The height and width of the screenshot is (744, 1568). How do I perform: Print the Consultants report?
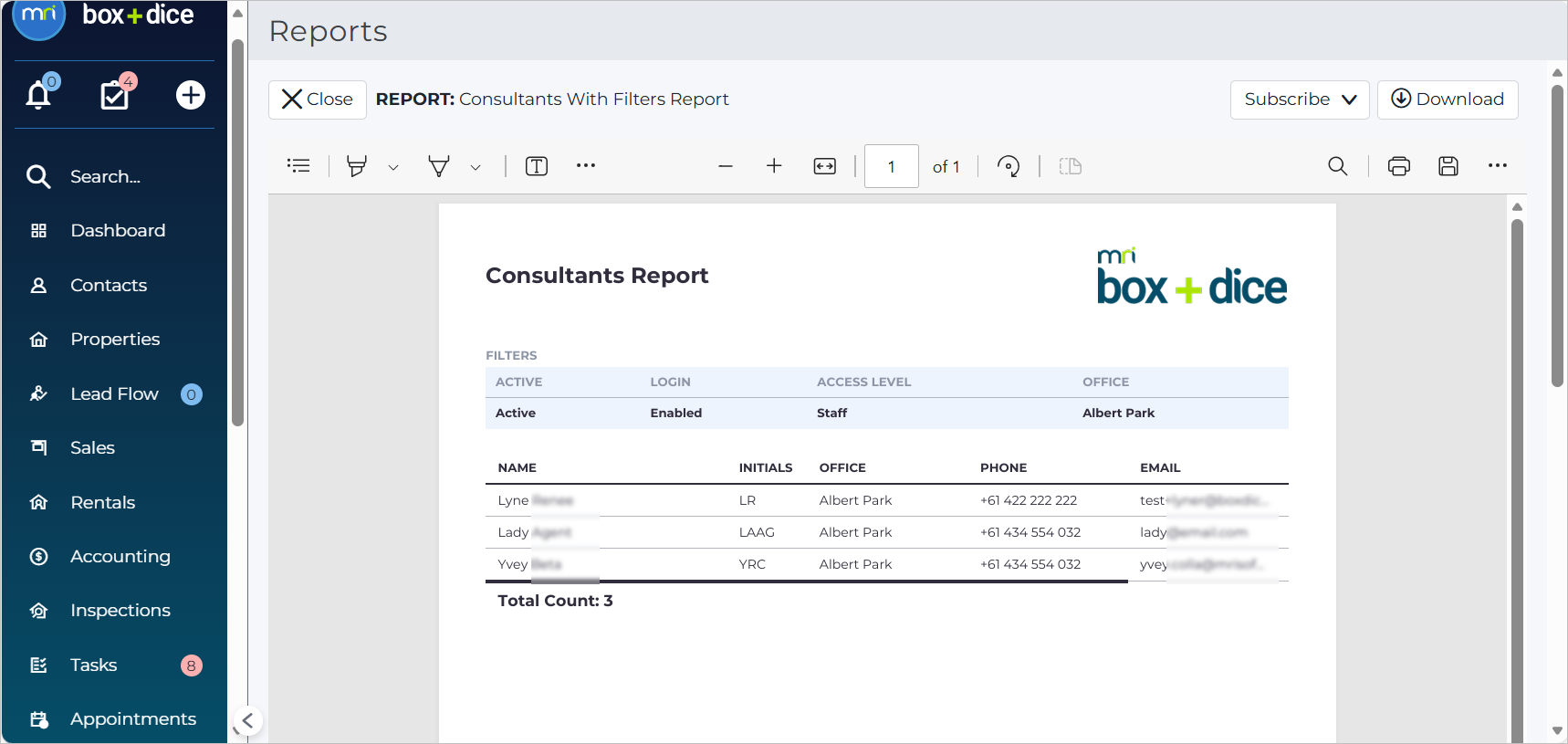click(x=1399, y=166)
